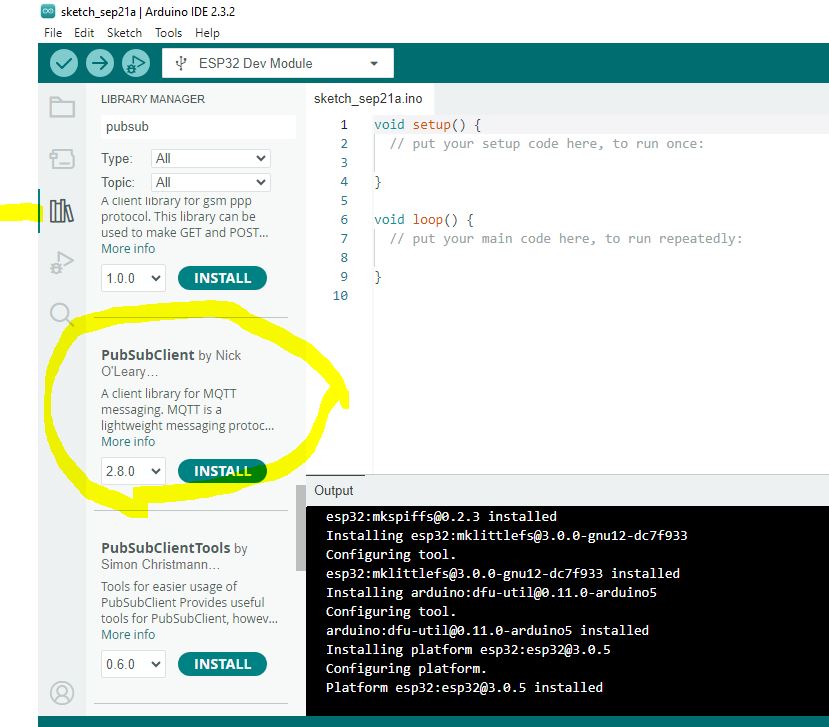The height and width of the screenshot is (727, 829).
Task: Click the PubSubClientTools library title
Action: point(166,548)
